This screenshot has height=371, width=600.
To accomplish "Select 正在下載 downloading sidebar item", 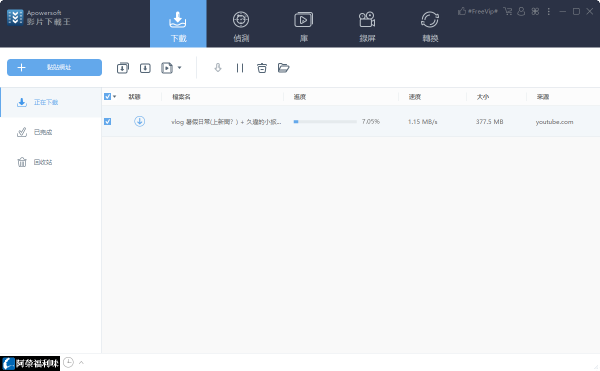I will pyautogui.click(x=51, y=102).
